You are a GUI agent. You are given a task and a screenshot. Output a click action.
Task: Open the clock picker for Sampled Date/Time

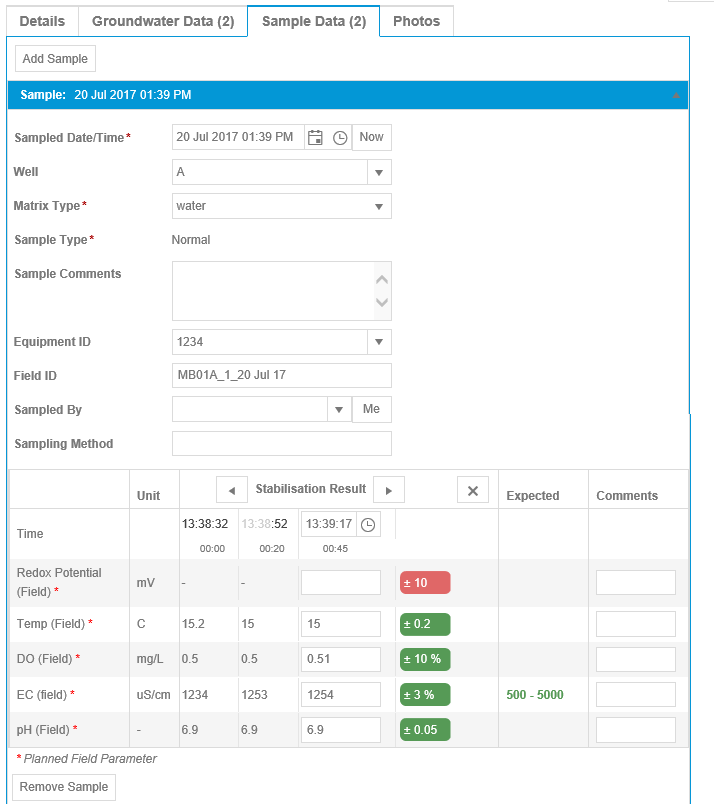(x=340, y=137)
